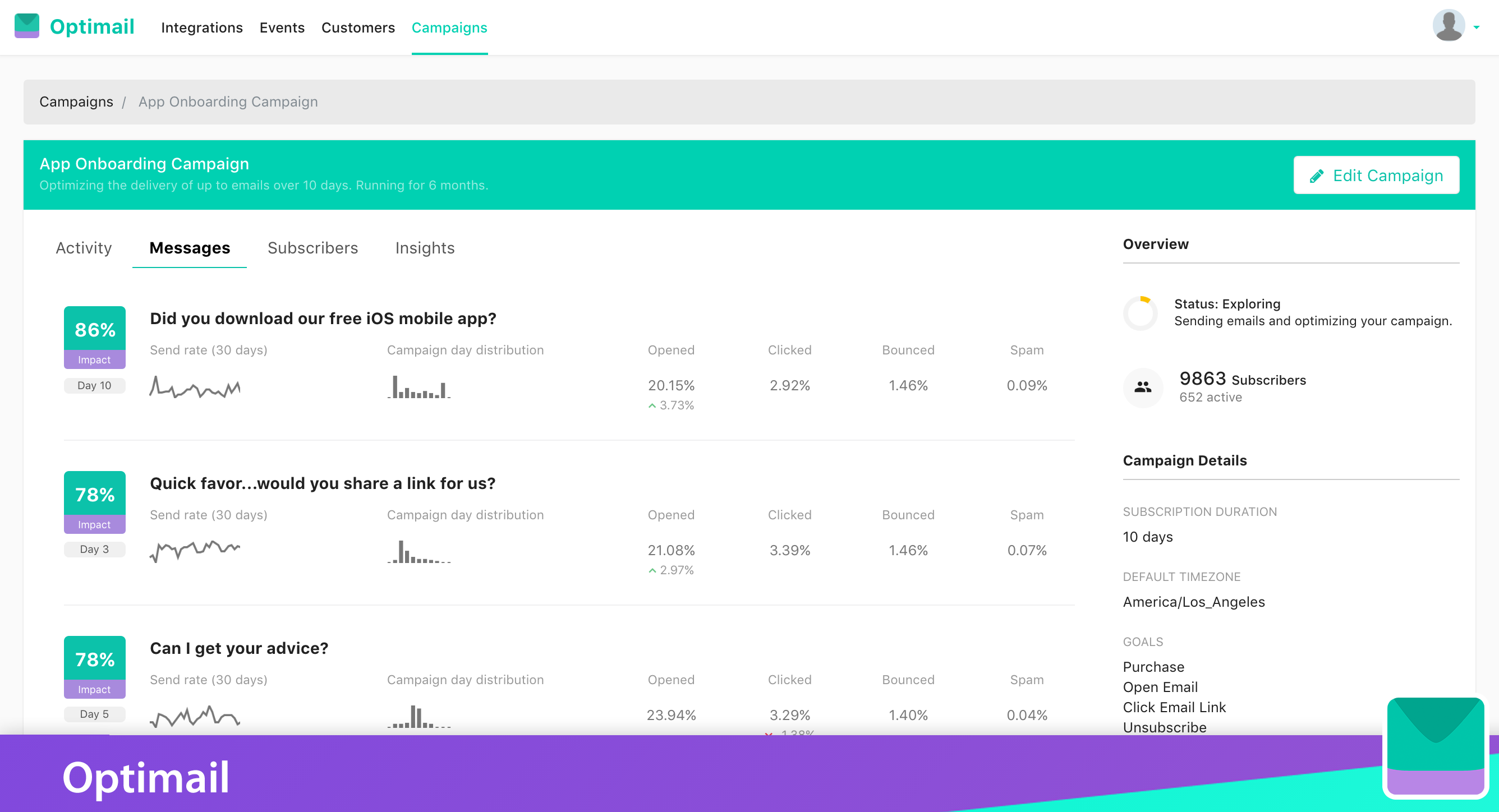1499x812 pixels.
Task: Click the 78% Impact badge above Day 3
Action: (x=95, y=502)
